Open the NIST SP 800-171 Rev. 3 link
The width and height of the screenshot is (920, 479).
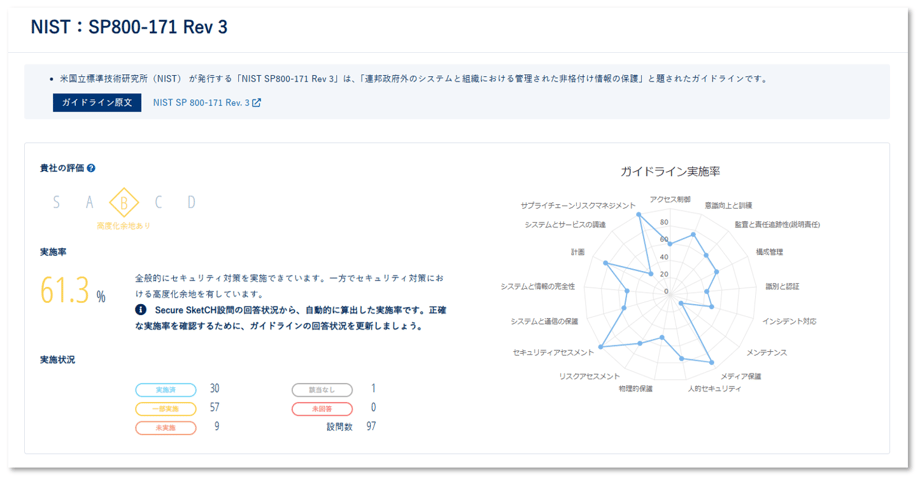201,103
